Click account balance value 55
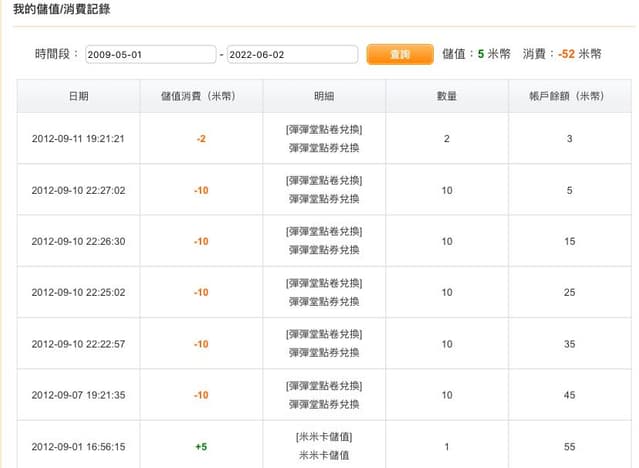This screenshot has height=468, width=639. [569, 447]
